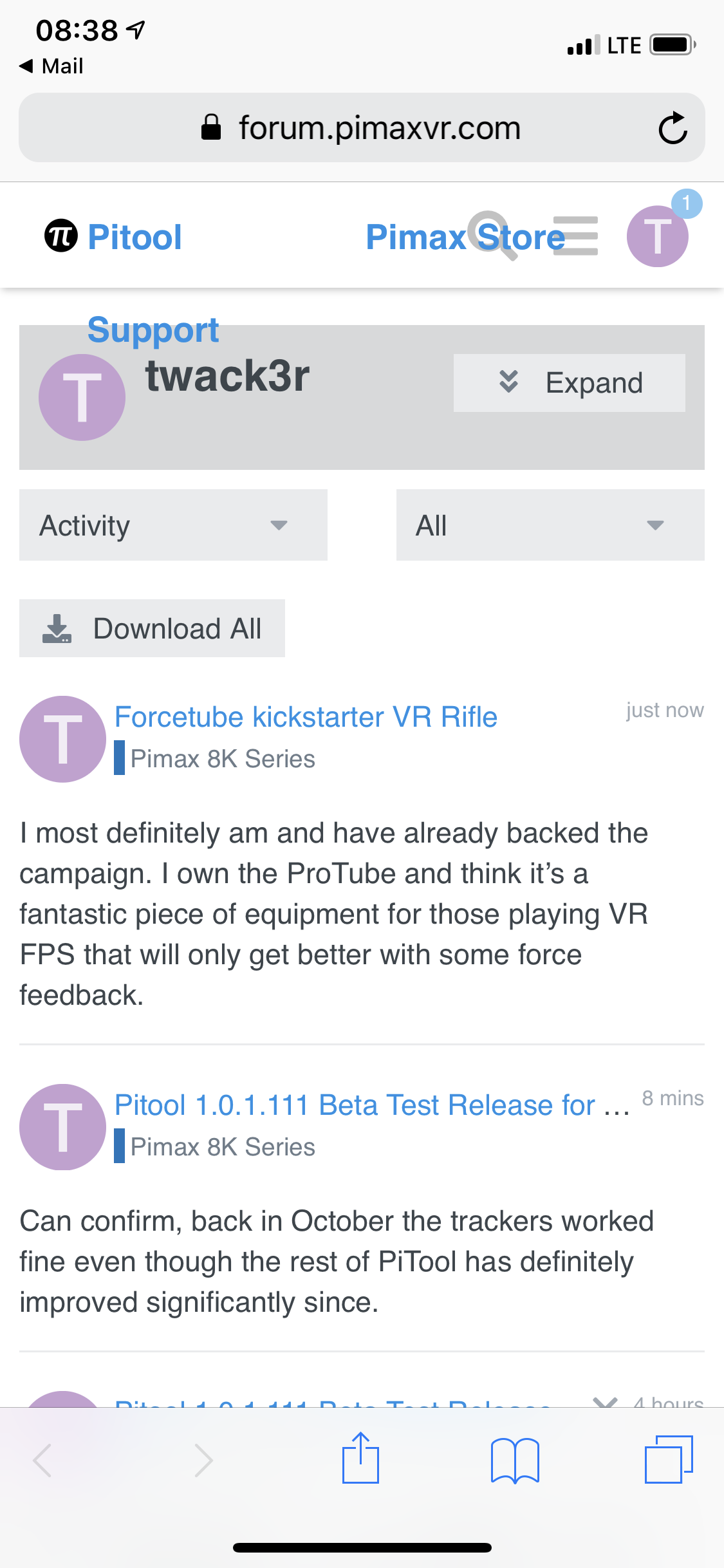Open the hamburger menu icon
The width and height of the screenshot is (724, 1568).
coord(575,236)
